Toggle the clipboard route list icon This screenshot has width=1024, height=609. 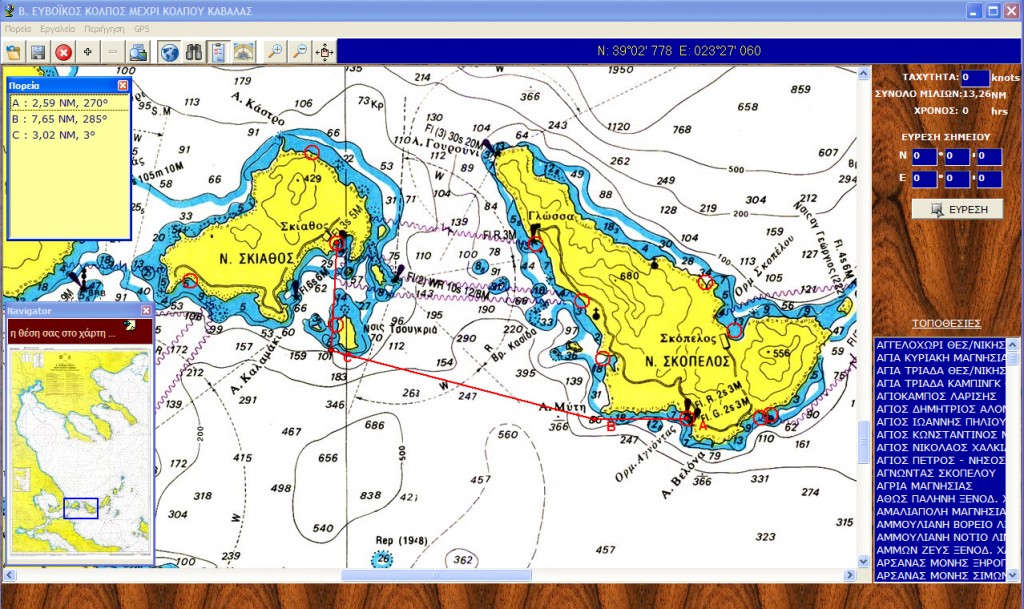pyautogui.click(x=219, y=52)
